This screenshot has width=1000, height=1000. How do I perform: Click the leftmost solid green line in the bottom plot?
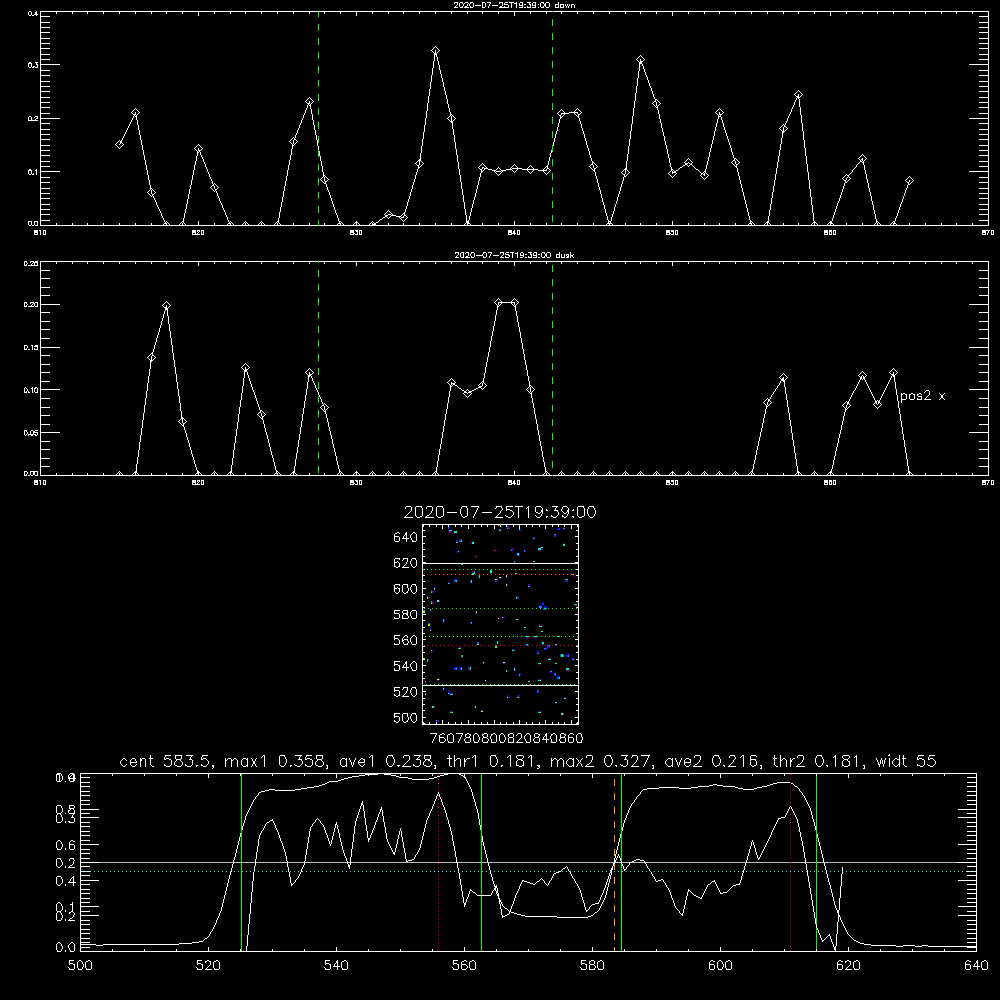(x=241, y=862)
